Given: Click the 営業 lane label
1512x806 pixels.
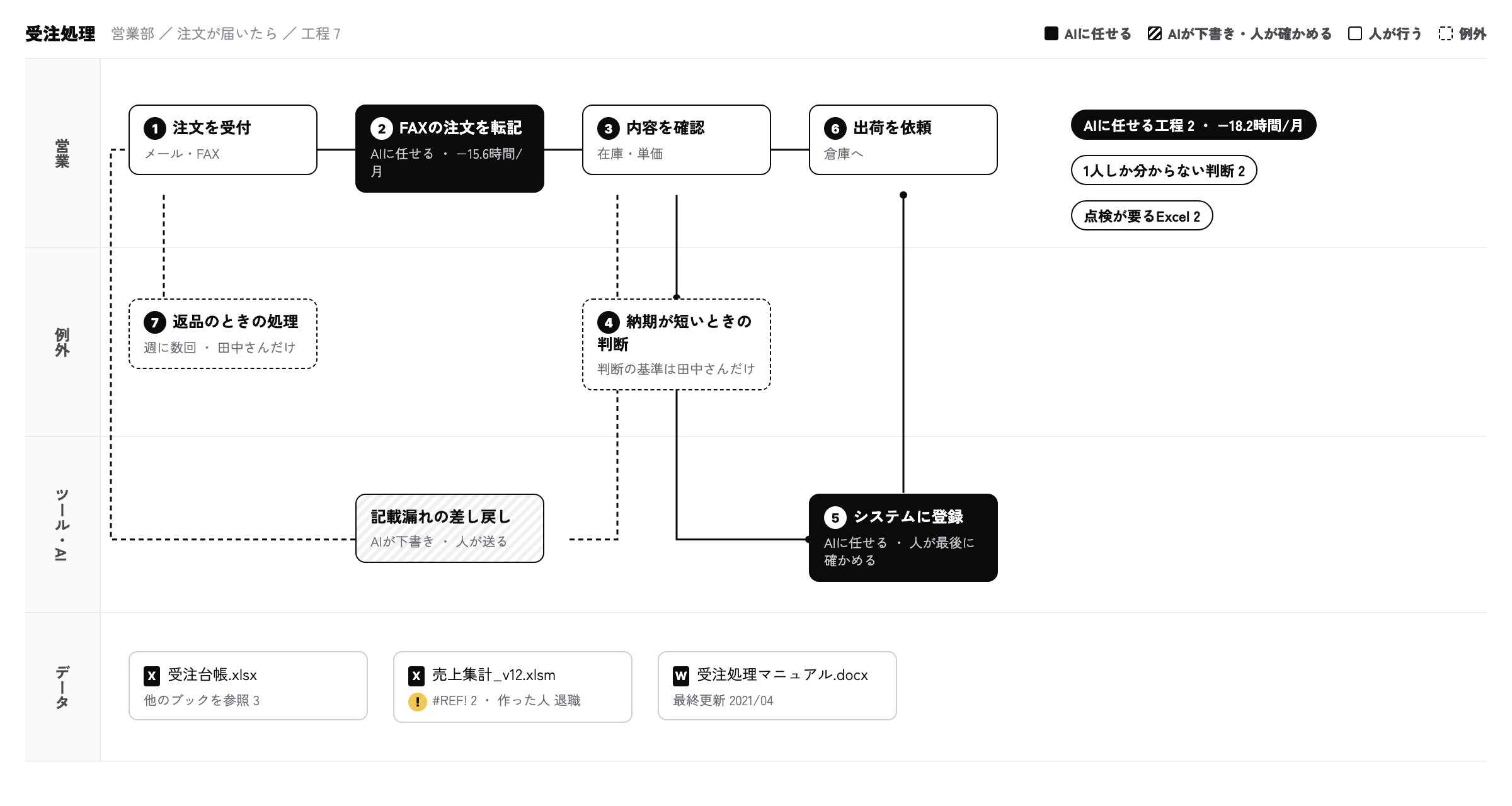Looking at the screenshot, I should pos(62,154).
